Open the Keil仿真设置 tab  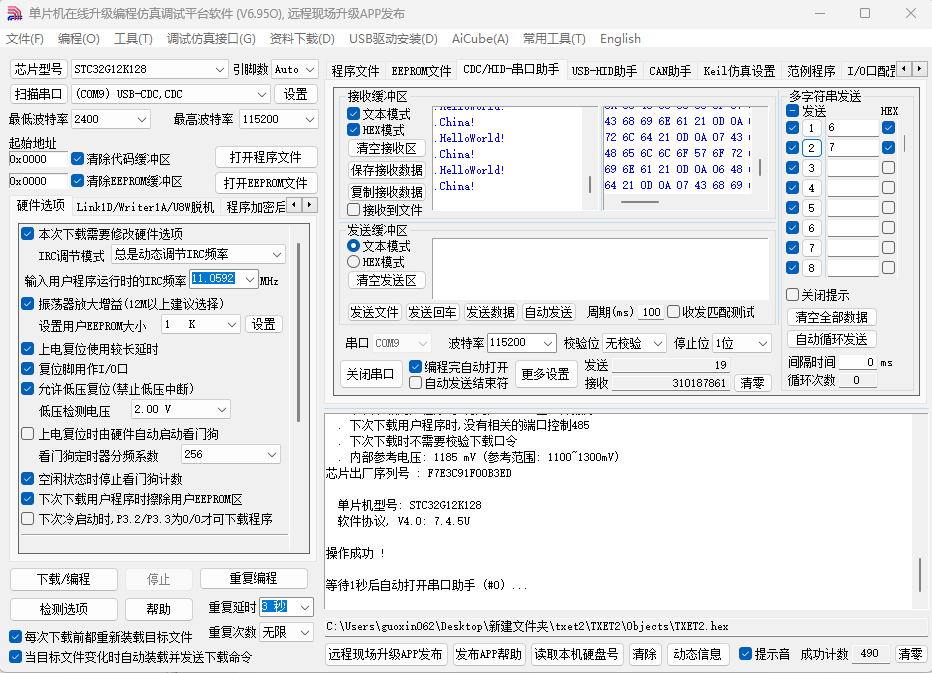click(739, 71)
